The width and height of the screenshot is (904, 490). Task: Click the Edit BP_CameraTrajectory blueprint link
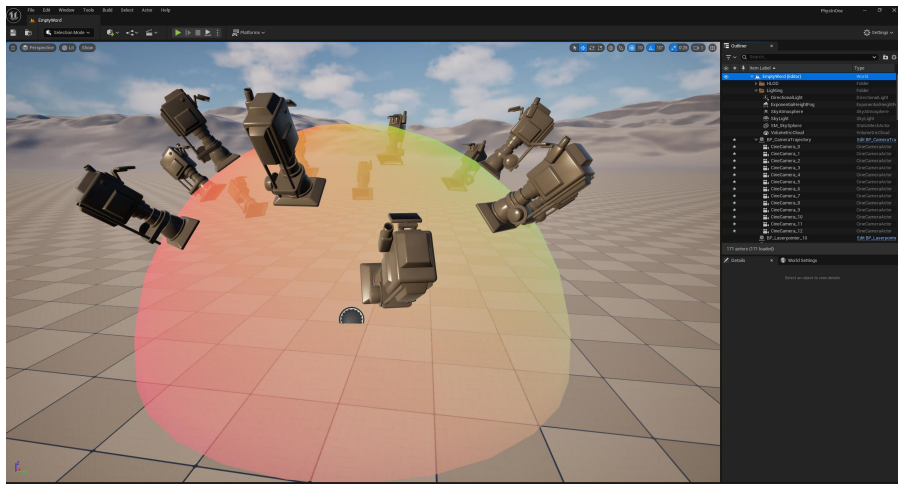[x=876, y=140]
